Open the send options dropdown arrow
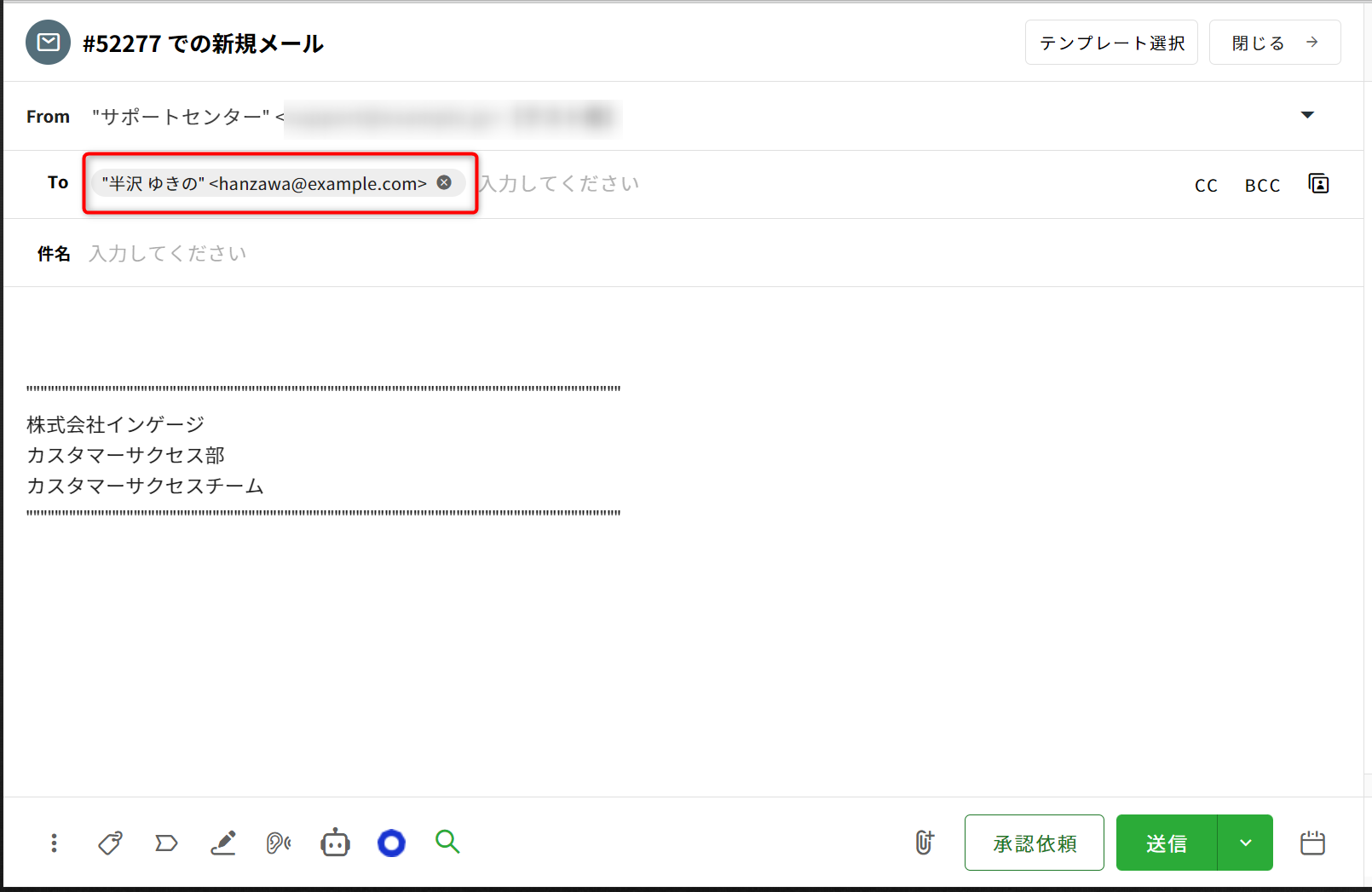 (x=1245, y=843)
